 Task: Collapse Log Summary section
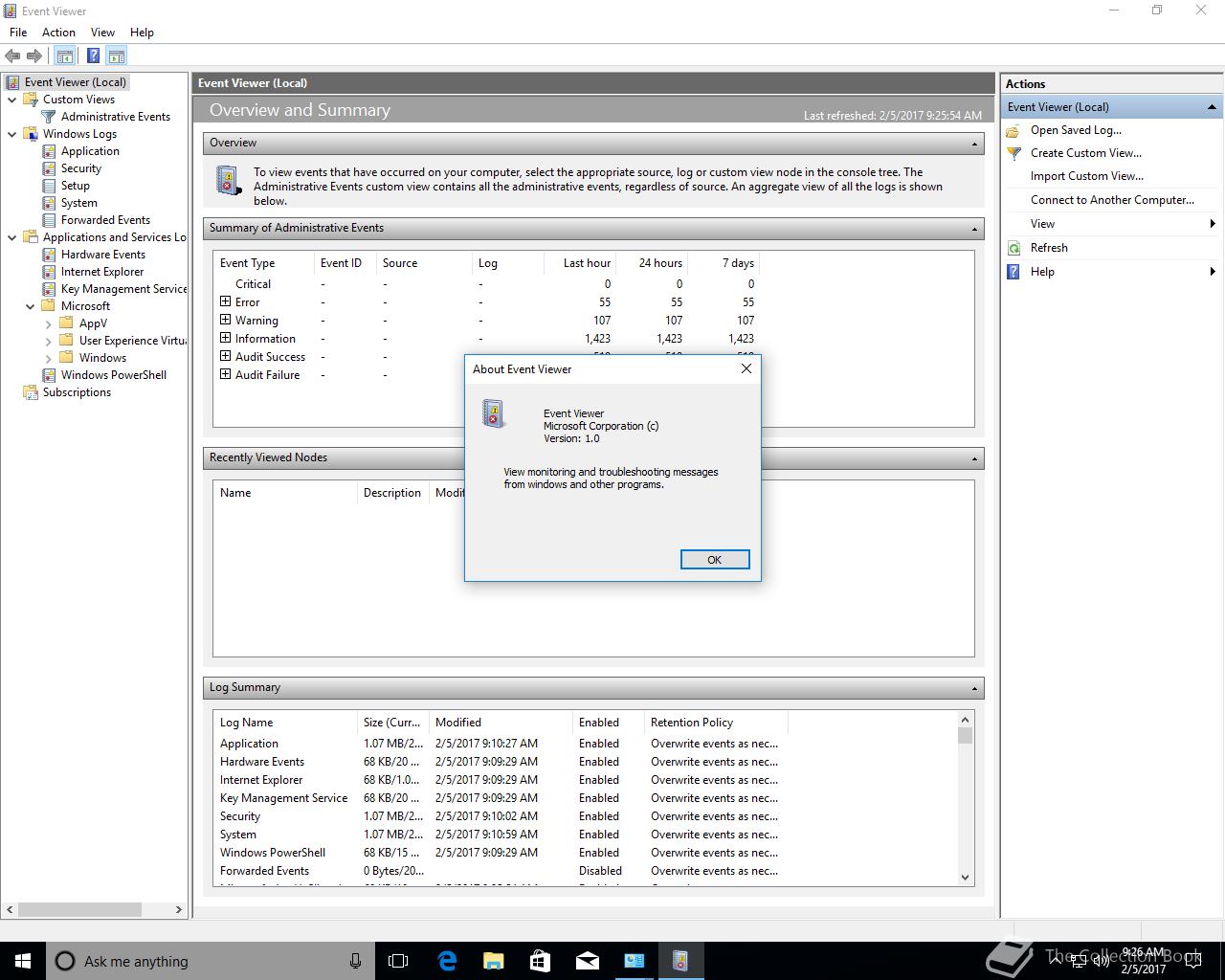pyautogui.click(x=974, y=688)
